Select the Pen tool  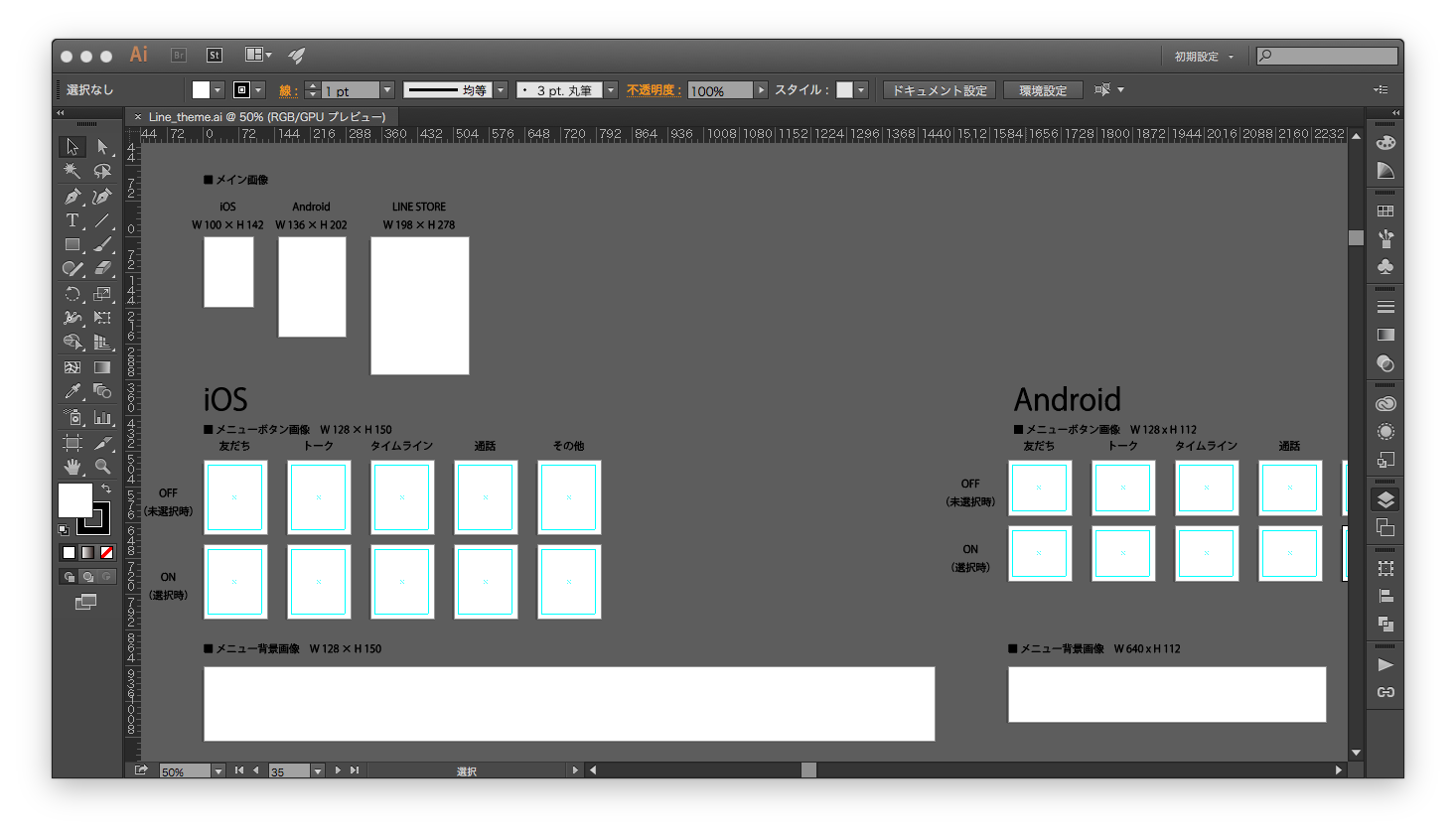pos(73,197)
